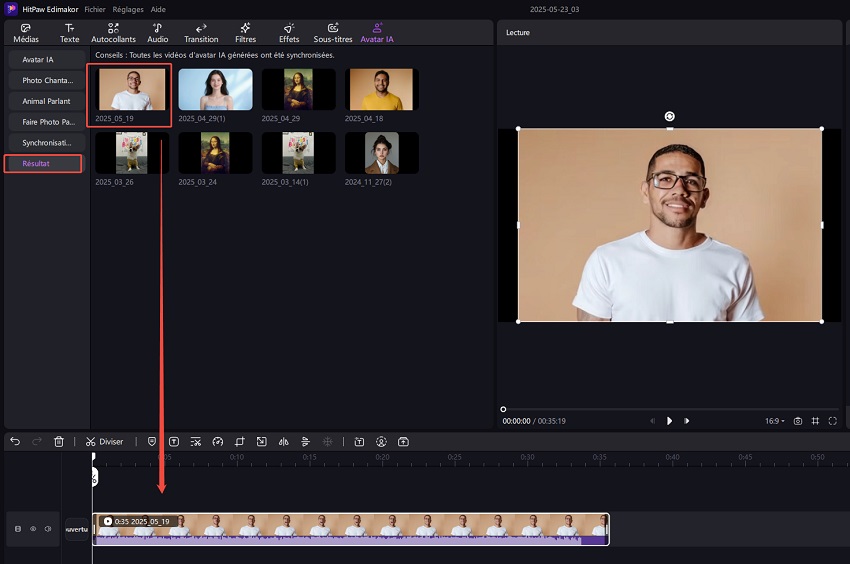This screenshot has width=850, height=564.
Task: Click the speed gauge icon
Action: (218, 442)
